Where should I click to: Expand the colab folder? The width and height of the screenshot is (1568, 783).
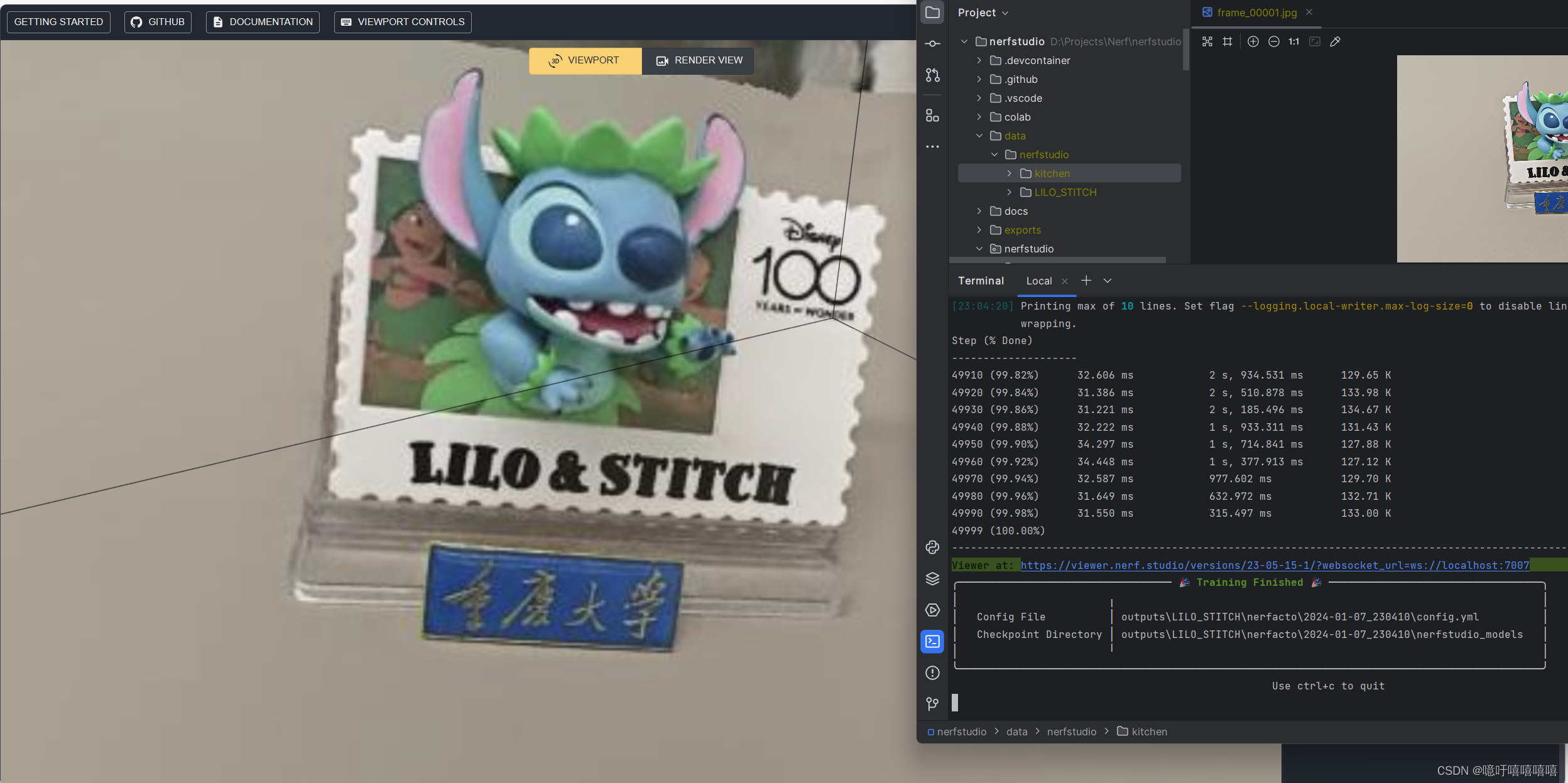pyautogui.click(x=979, y=117)
